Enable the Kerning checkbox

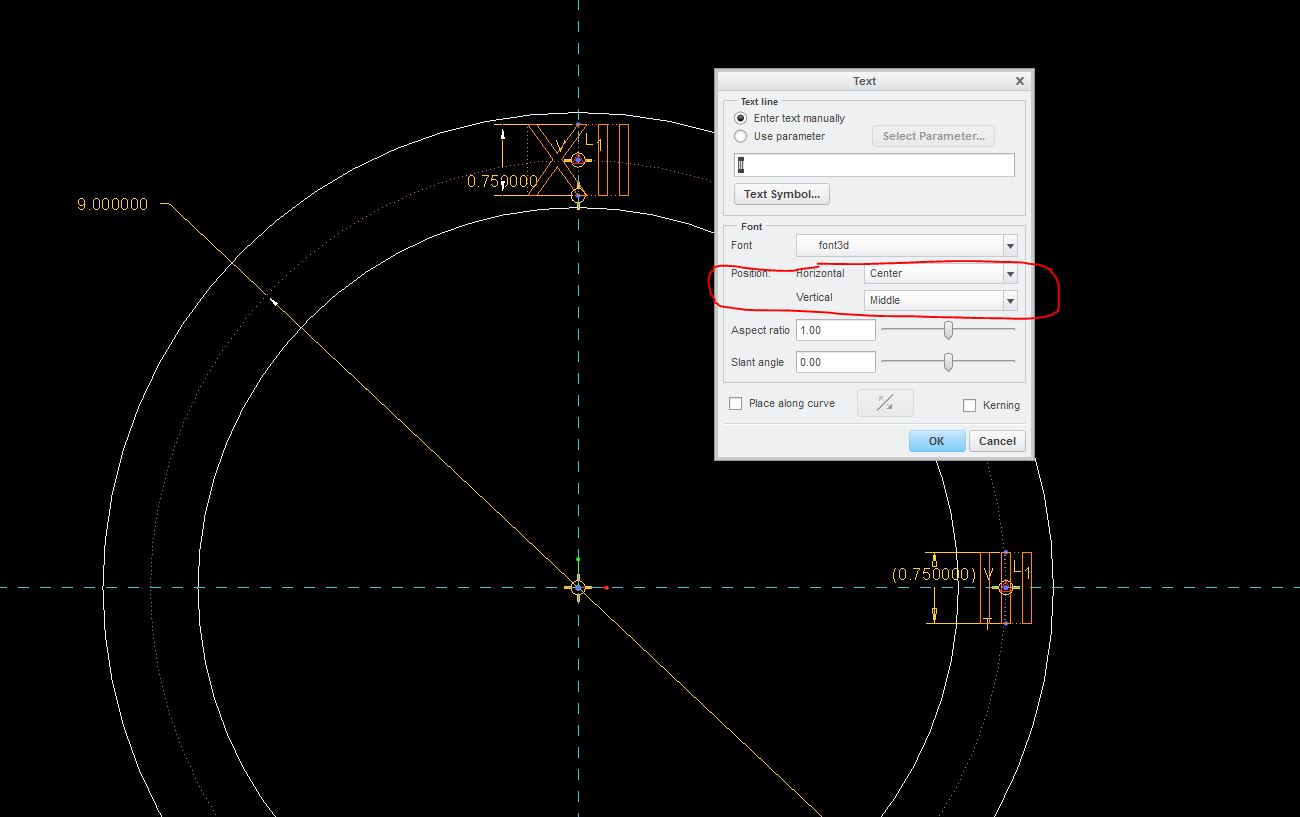coord(969,405)
